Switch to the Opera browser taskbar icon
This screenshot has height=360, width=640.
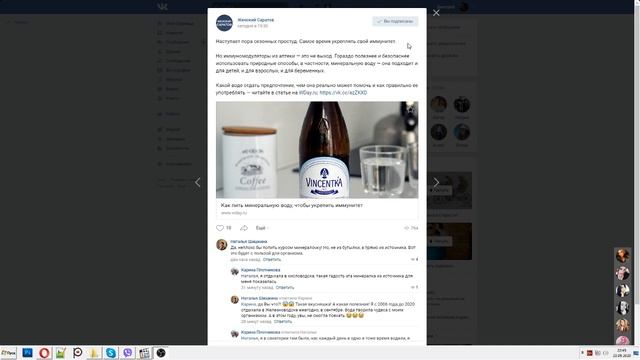(44, 353)
